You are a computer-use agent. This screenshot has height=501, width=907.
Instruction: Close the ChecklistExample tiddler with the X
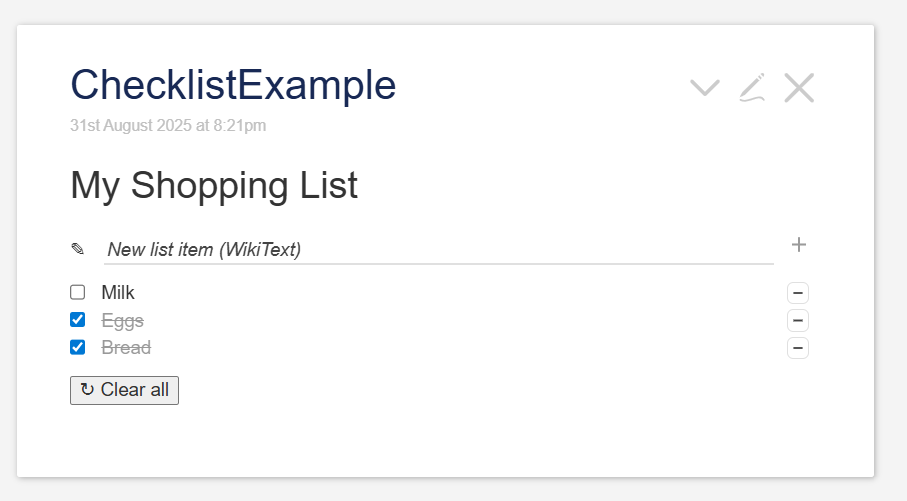[799, 88]
